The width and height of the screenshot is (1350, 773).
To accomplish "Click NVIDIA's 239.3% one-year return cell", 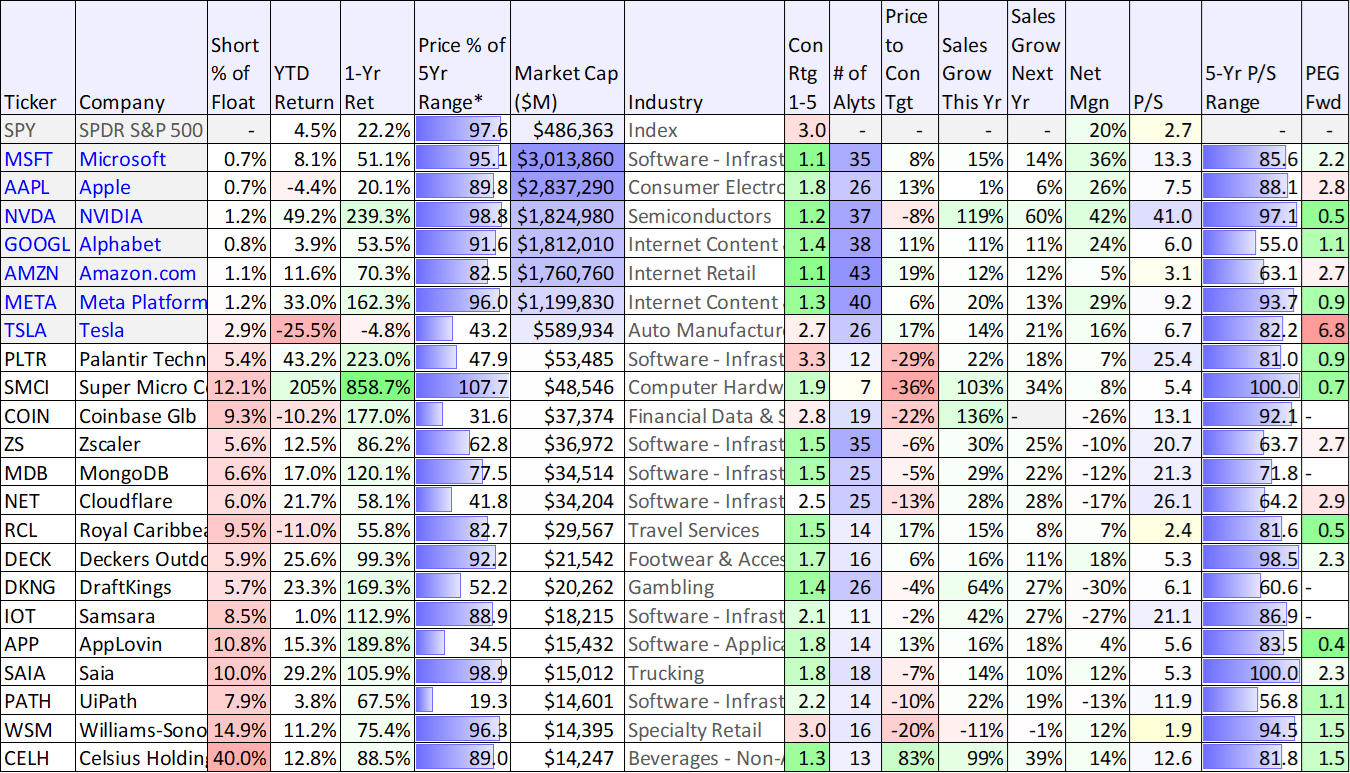I will 378,216.
